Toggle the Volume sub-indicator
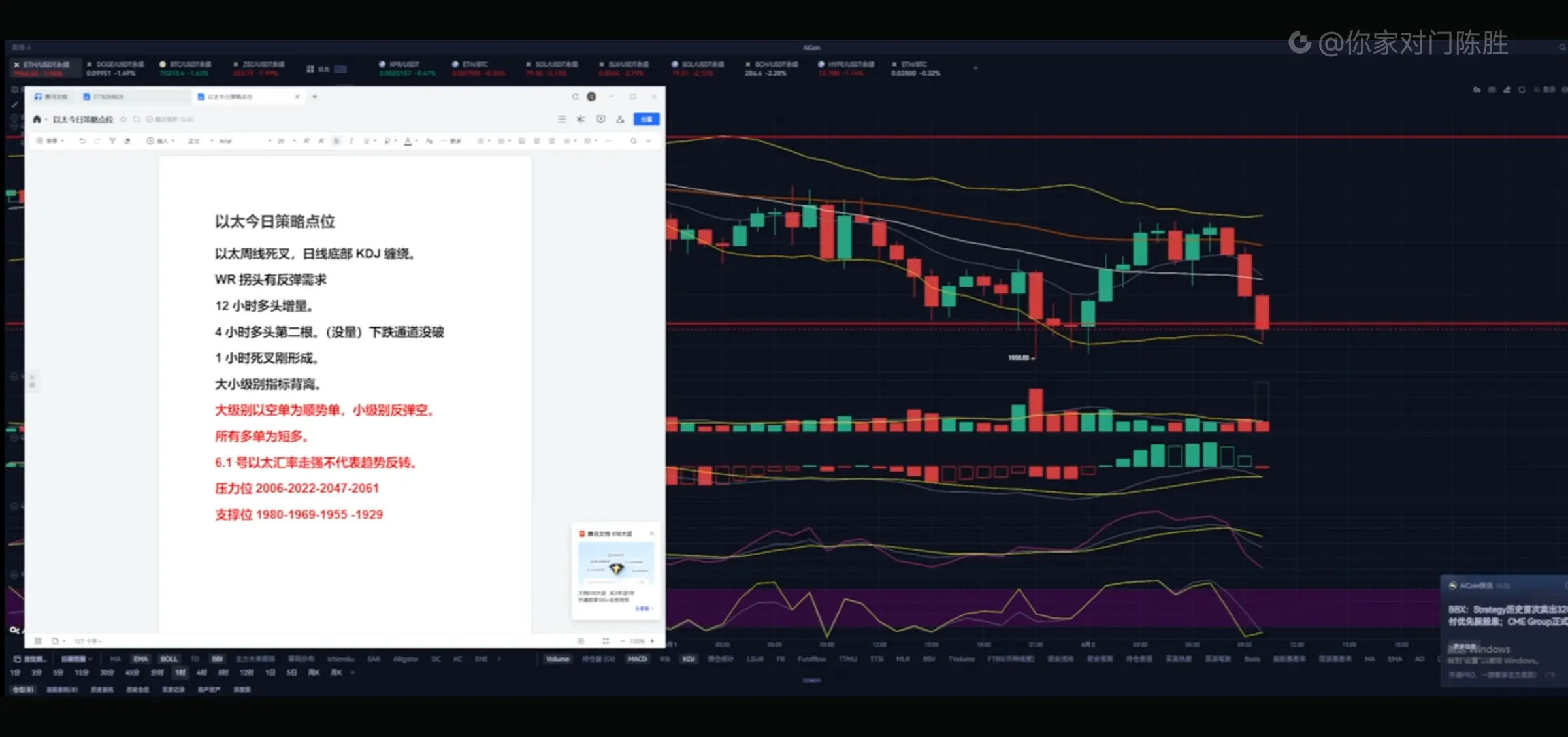This screenshot has width=1568, height=737. 558,659
